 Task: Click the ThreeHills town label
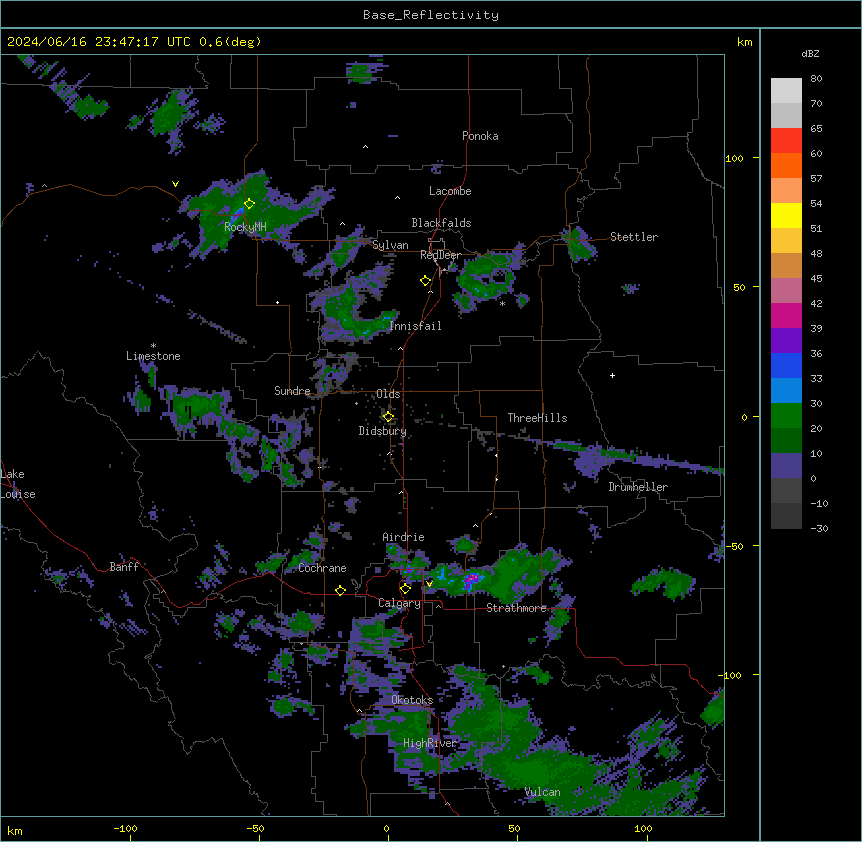pyautogui.click(x=537, y=418)
